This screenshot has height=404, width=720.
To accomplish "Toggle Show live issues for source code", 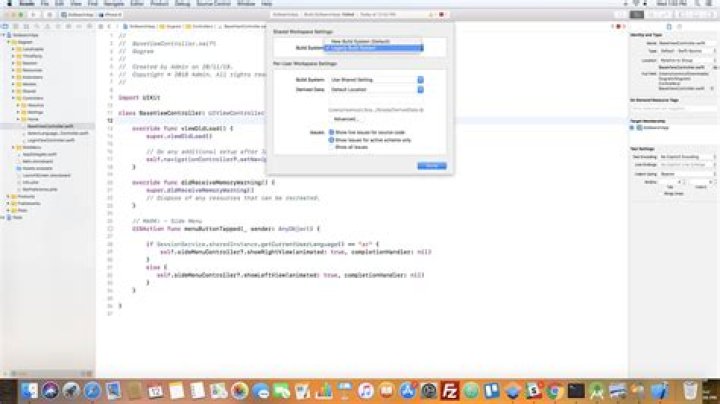I will click(x=331, y=132).
